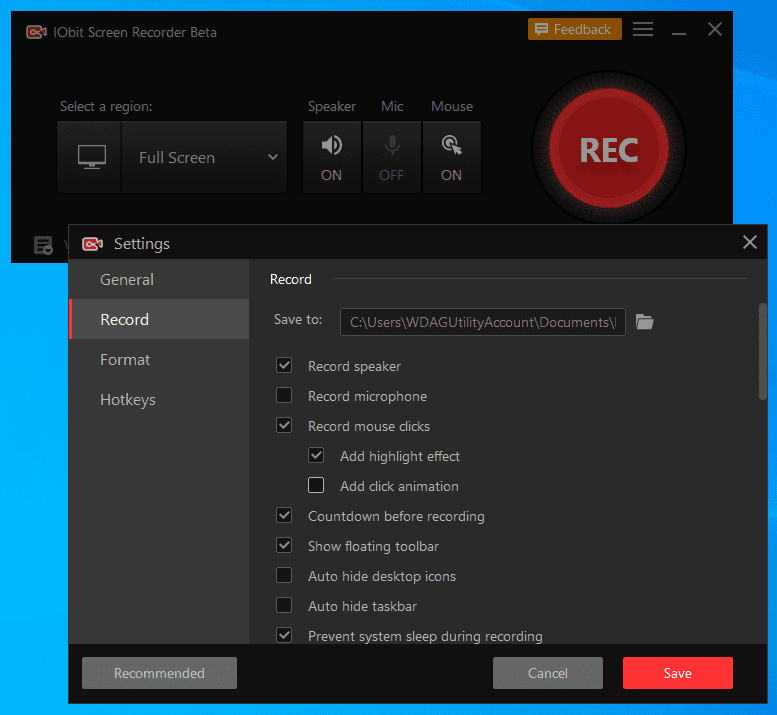
Task: Uncheck Prevent system sleep during recording
Action: click(284, 635)
